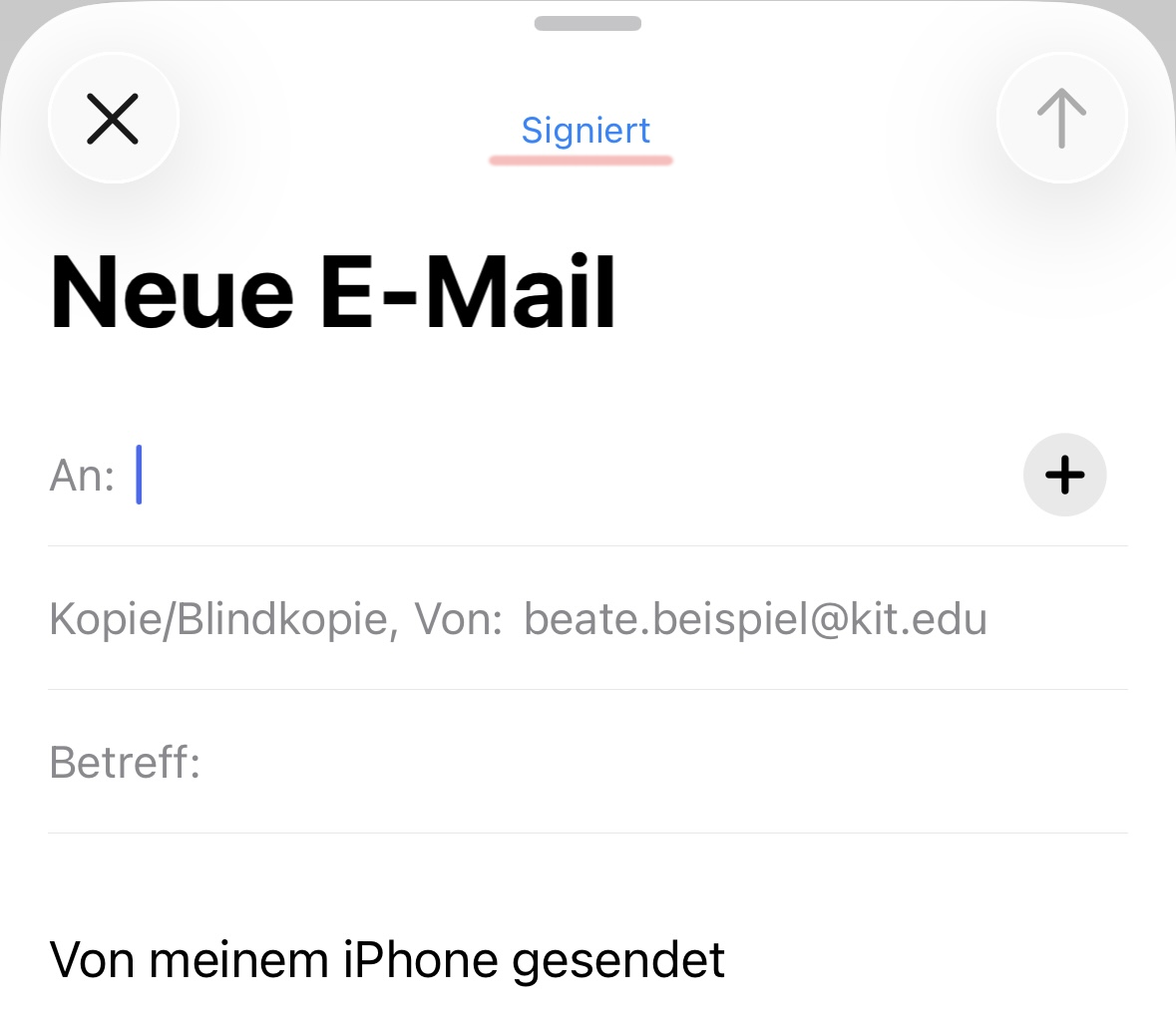Click into the Betreff subject field
This screenshot has height=1013, width=1176.
pos(658,763)
